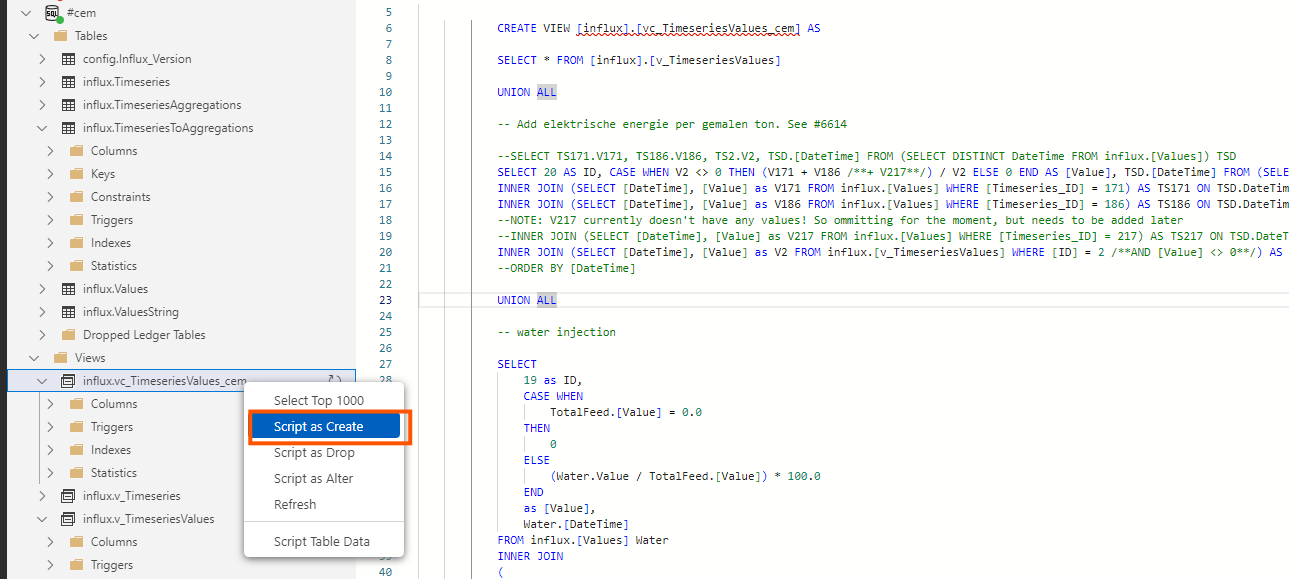Click the Statistics folder icon under influx.TimeseriesToAggregations
Image resolution: width=1289 pixels, height=579 pixels.
(76, 266)
